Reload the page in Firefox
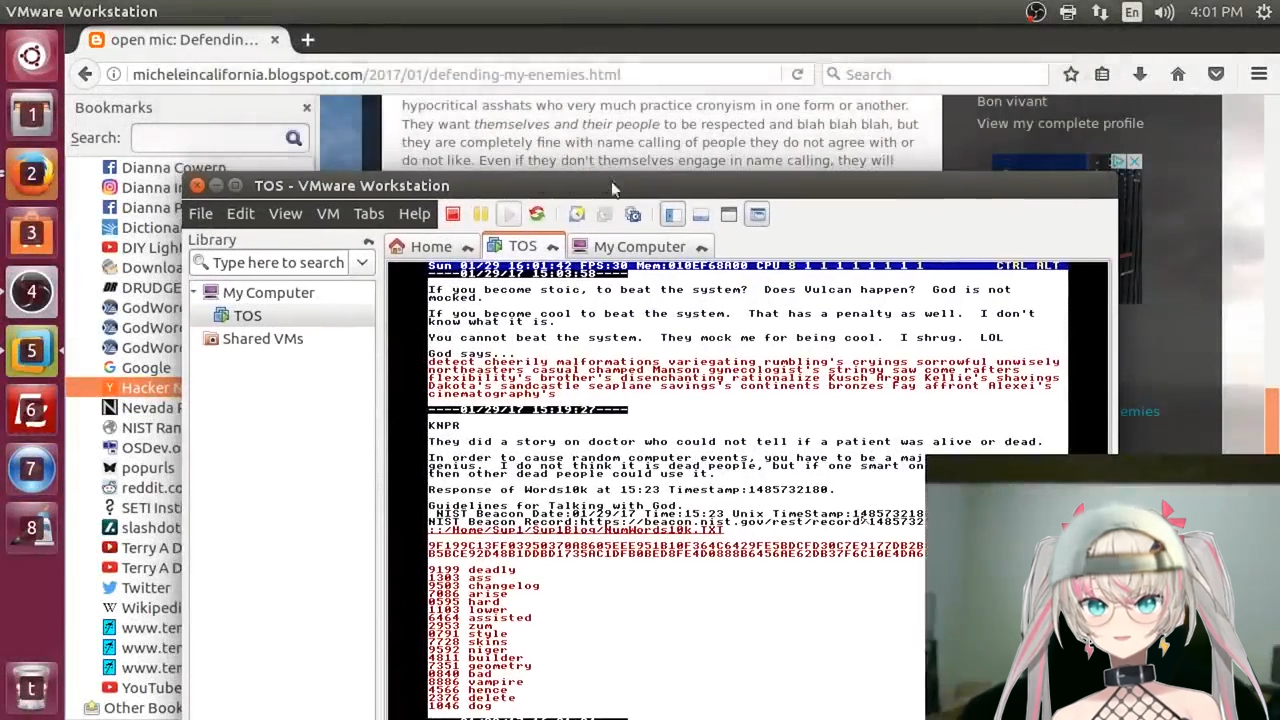1280x720 pixels. pyautogui.click(x=797, y=74)
